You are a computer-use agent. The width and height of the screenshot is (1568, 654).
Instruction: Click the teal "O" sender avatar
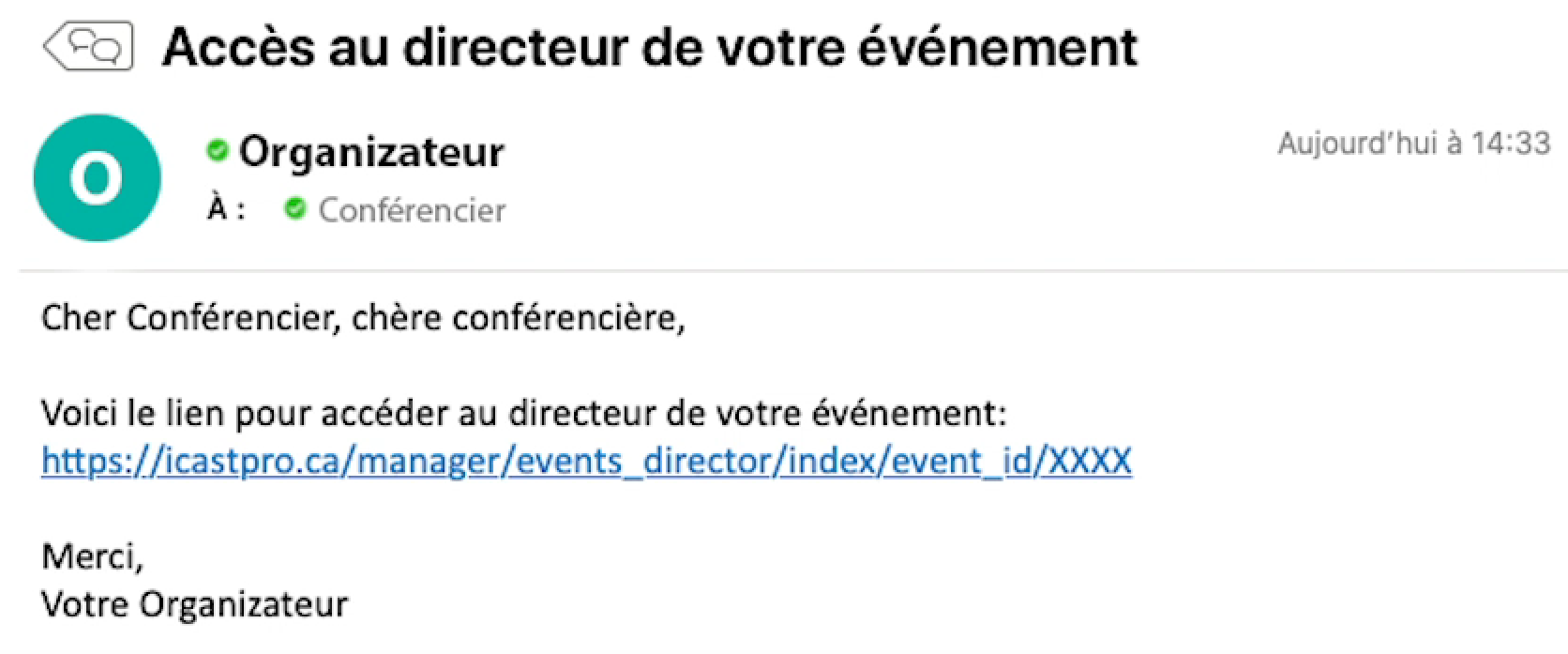[x=97, y=177]
